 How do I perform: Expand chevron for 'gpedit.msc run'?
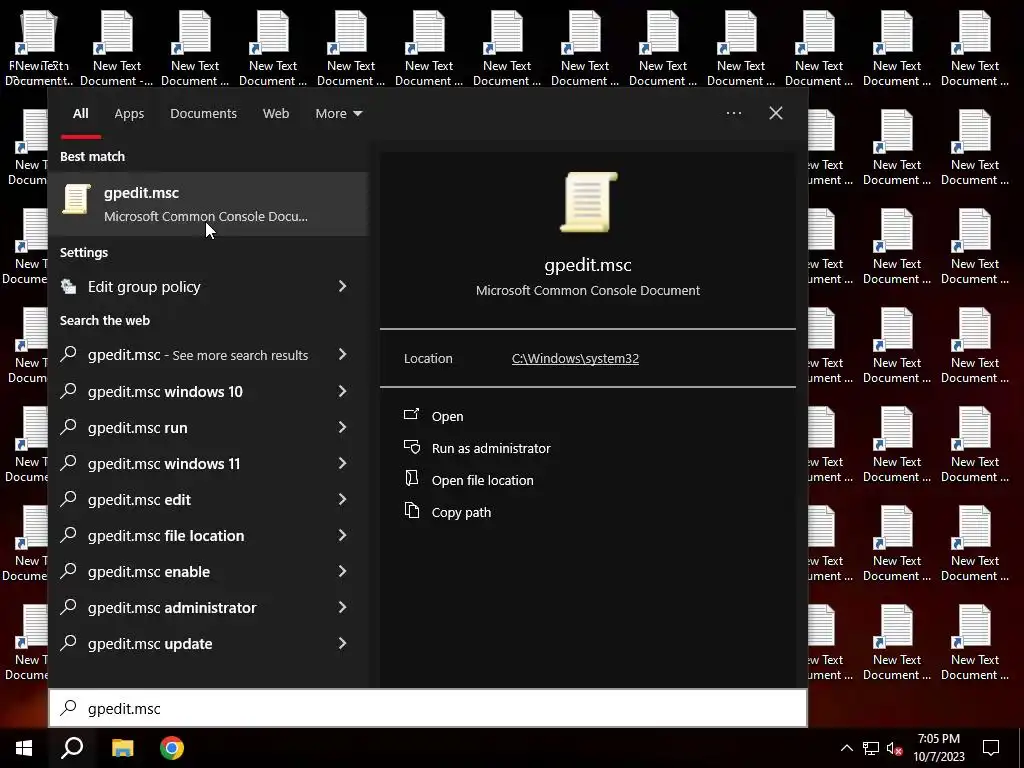[x=342, y=427]
